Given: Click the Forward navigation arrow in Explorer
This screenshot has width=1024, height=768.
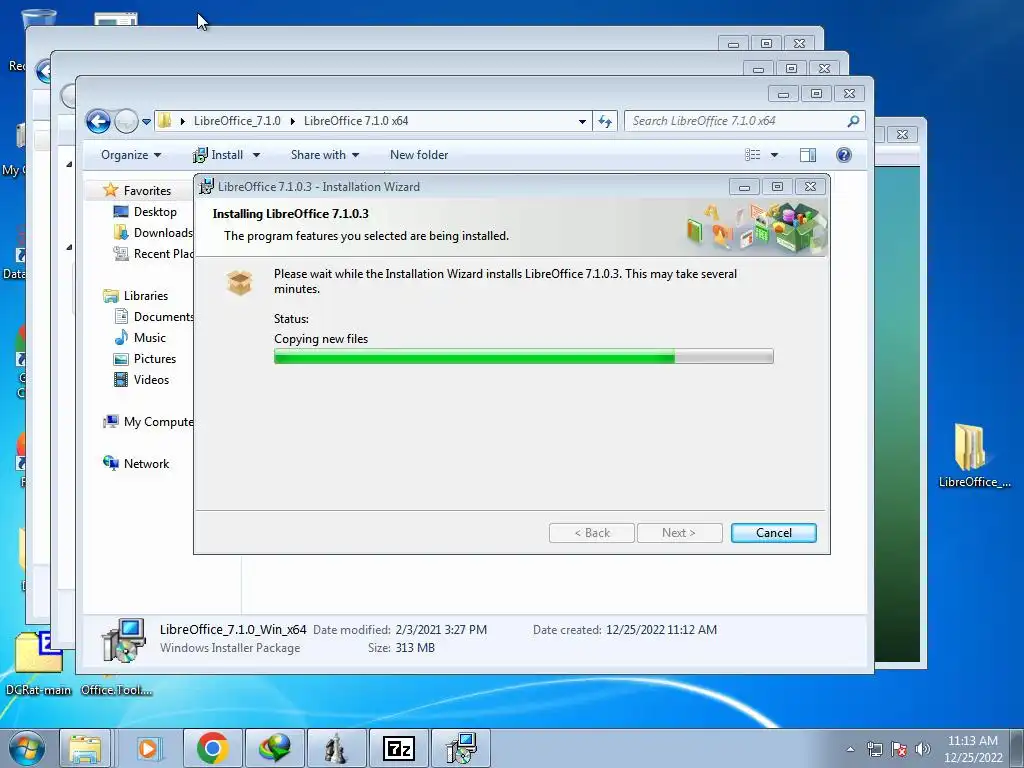Looking at the screenshot, I should pyautogui.click(x=126, y=121).
